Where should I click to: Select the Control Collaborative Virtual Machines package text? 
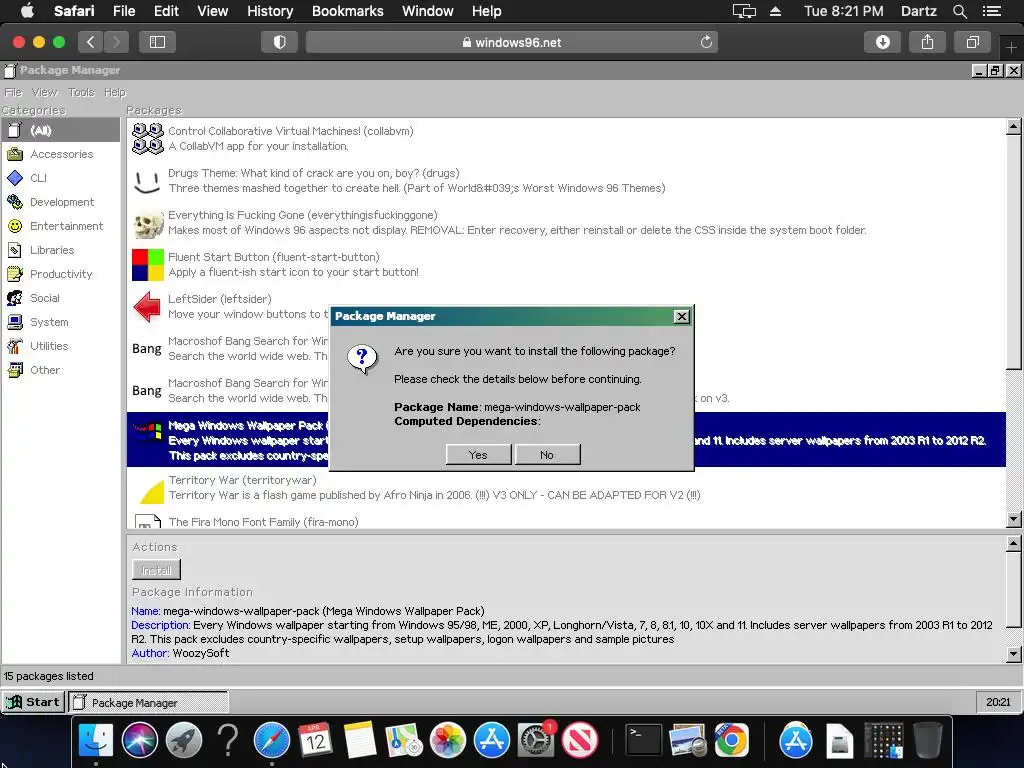pyautogui.click(x=291, y=131)
